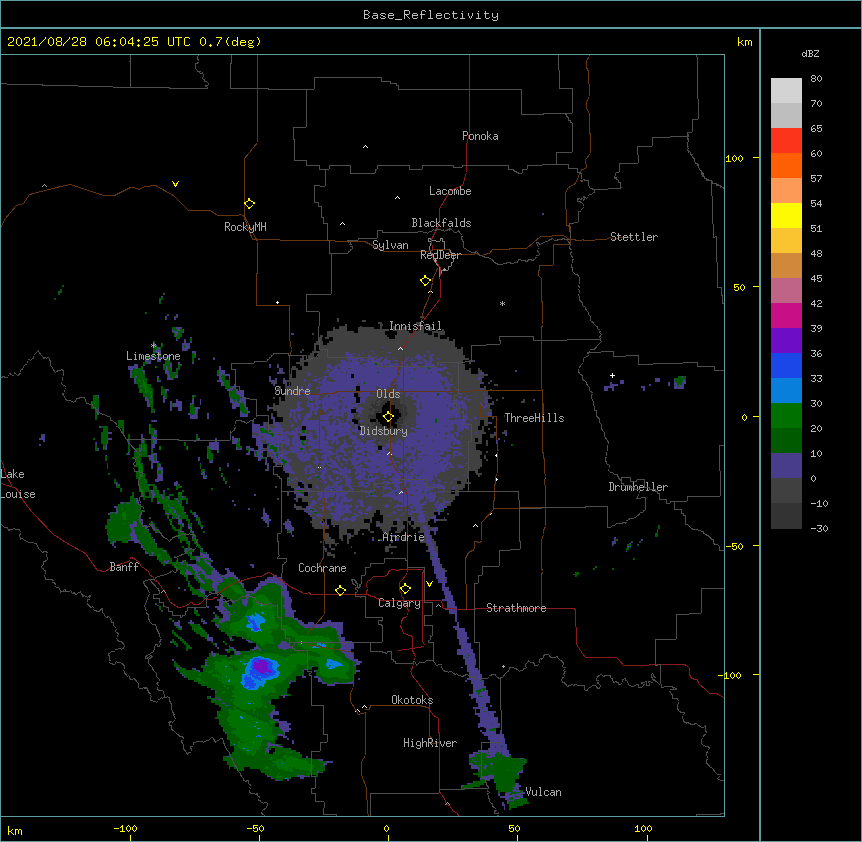Click the radar site marker between Olds and Didsbury
Screen dimensions: 862x842
coord(388,417)
